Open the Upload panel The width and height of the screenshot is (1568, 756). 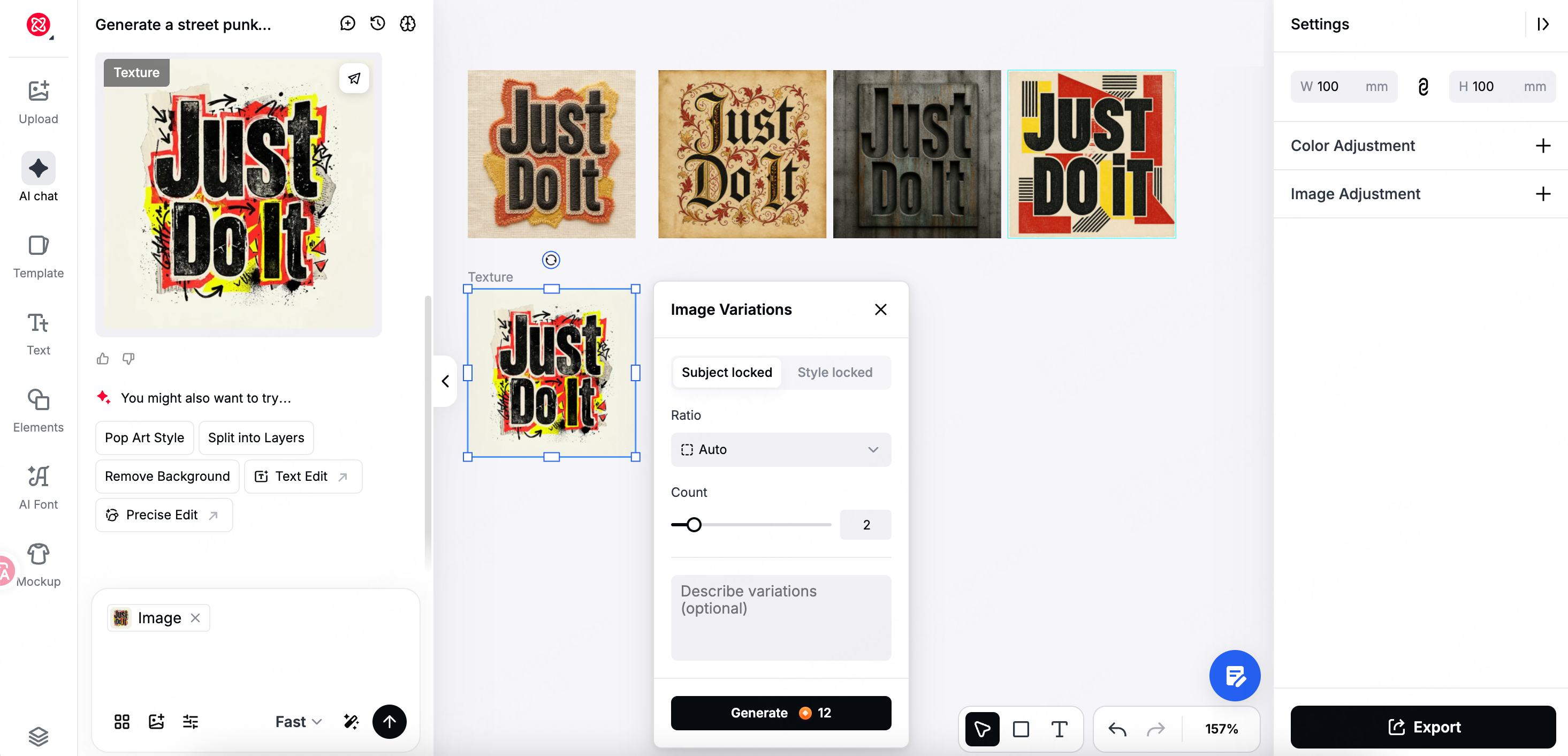coord(39,102)
